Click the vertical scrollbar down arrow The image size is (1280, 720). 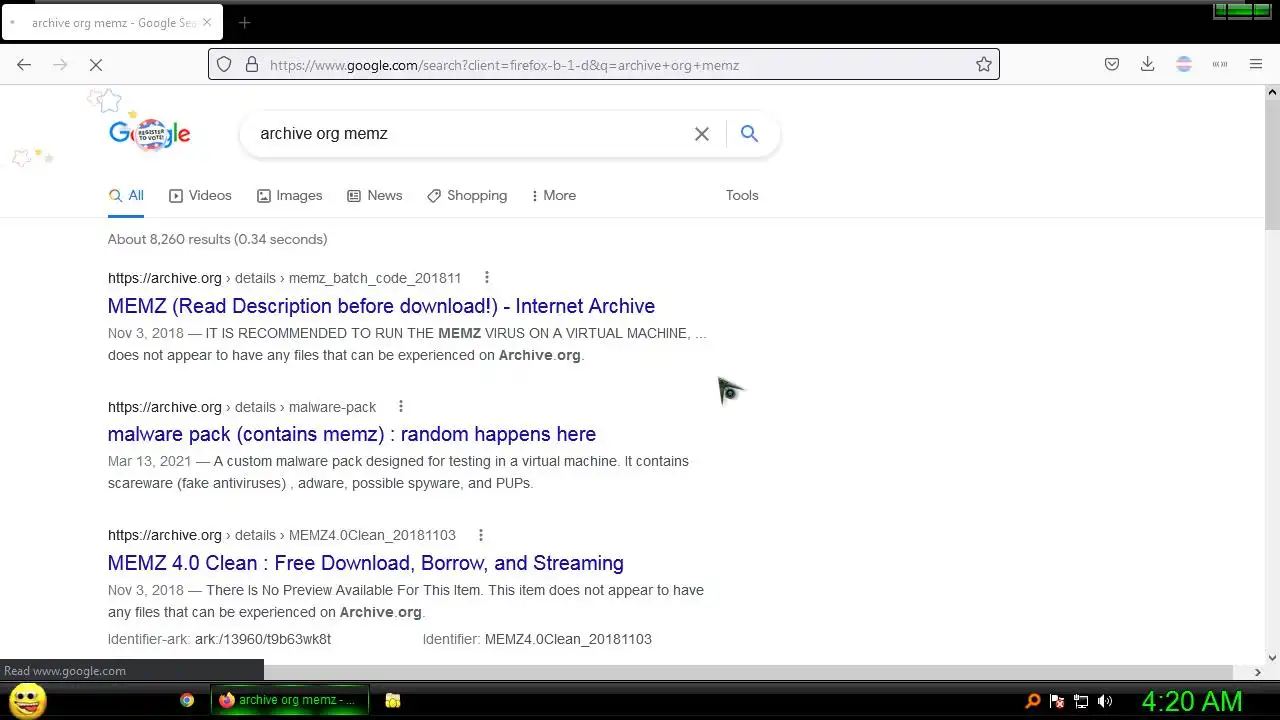(1272, 658)
